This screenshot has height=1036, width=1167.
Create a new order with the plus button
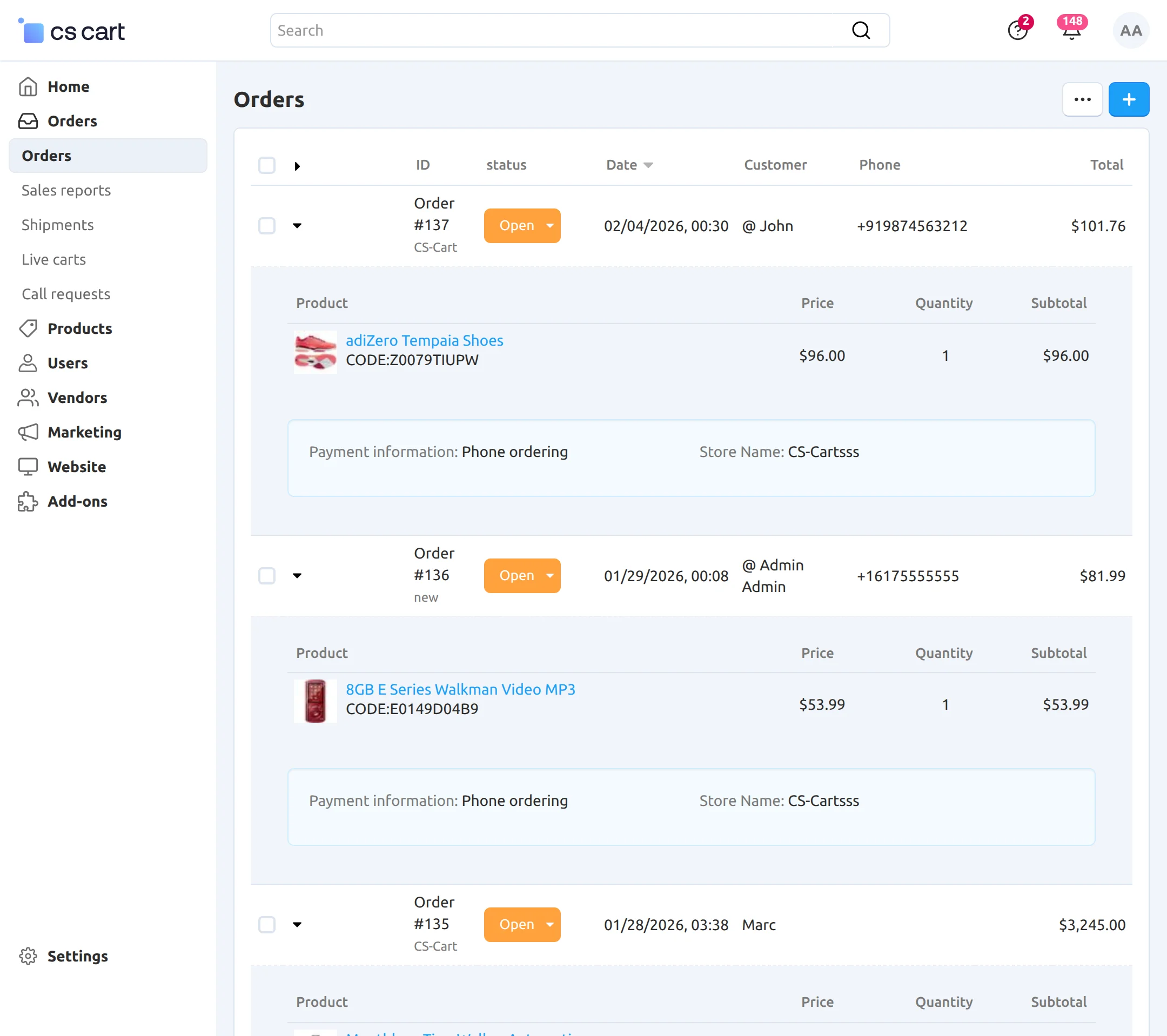1128,99
